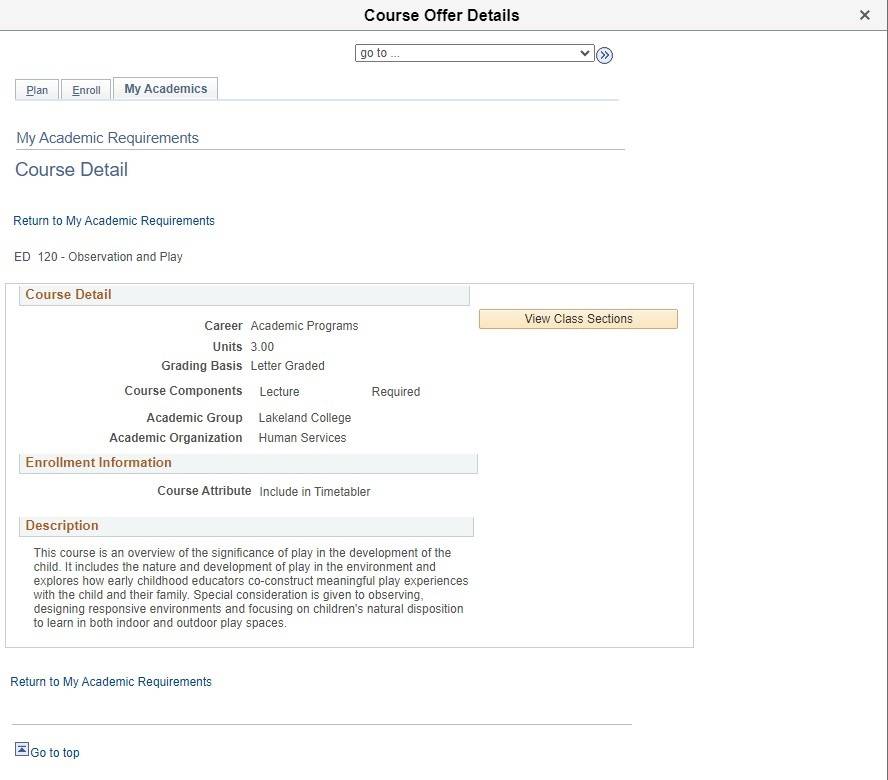Click the Enrollment Information section header
888x780 pixels.
point(98,462)
